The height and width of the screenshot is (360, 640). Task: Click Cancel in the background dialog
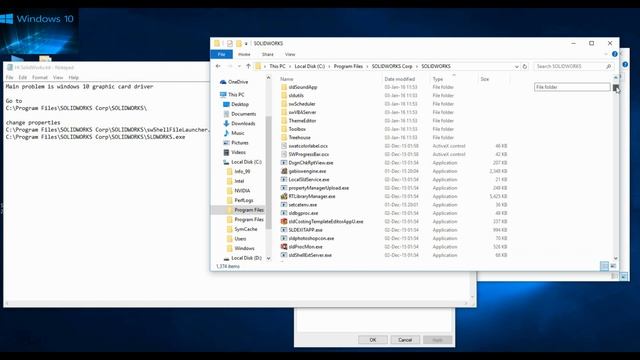pyautogui.click(x=405, y=340)
